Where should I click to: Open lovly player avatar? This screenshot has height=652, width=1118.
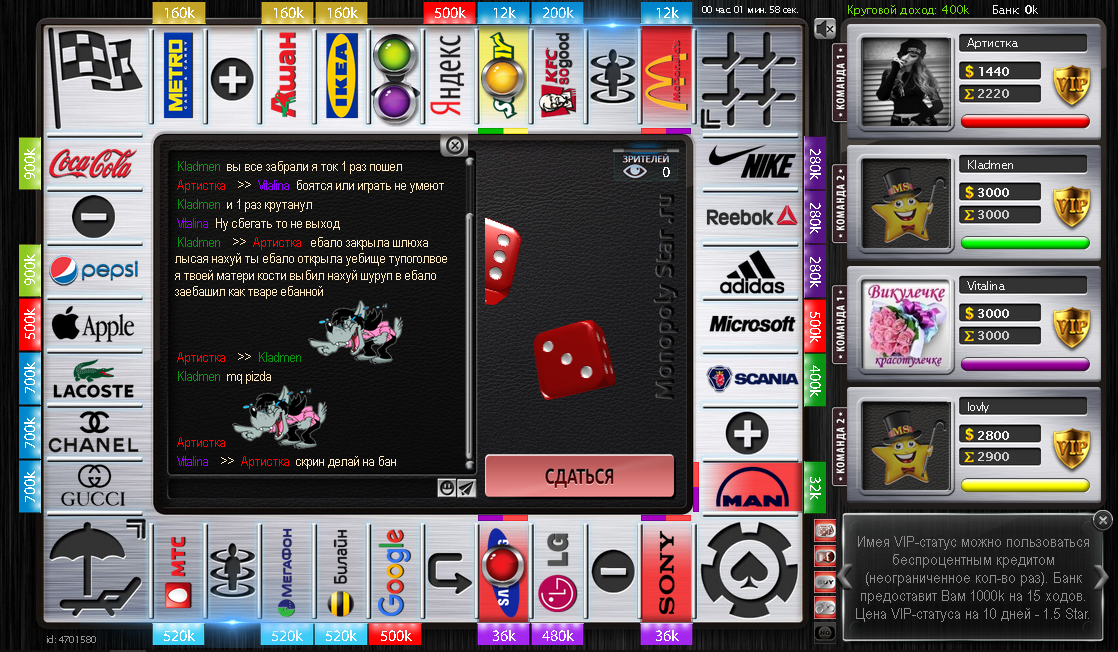pos(906,447)
